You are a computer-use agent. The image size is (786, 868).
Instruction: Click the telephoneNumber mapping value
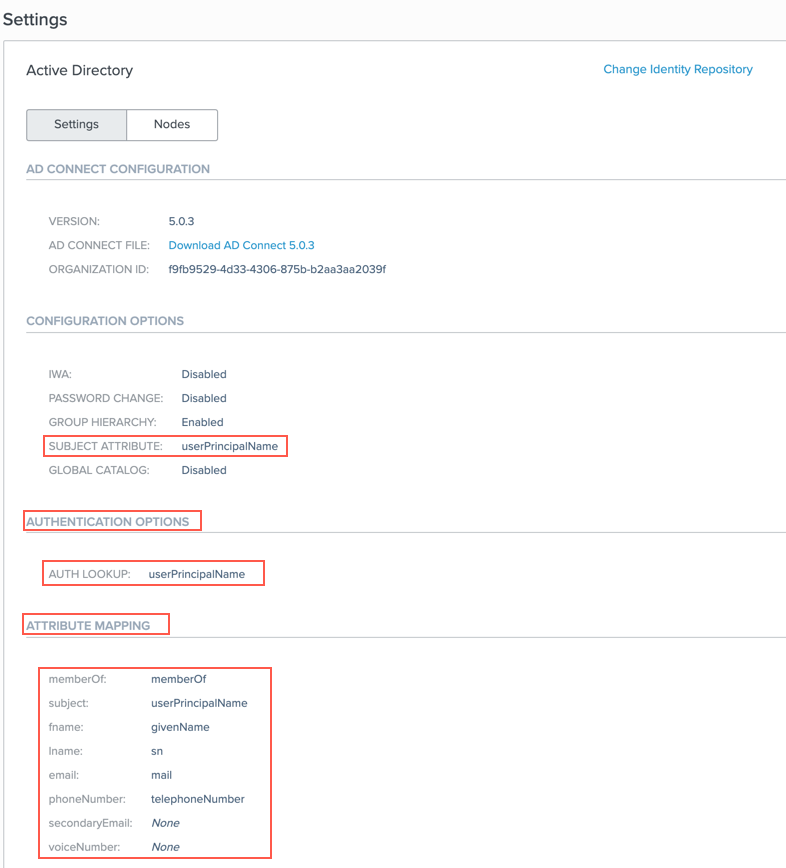click(x=197, y=799)
